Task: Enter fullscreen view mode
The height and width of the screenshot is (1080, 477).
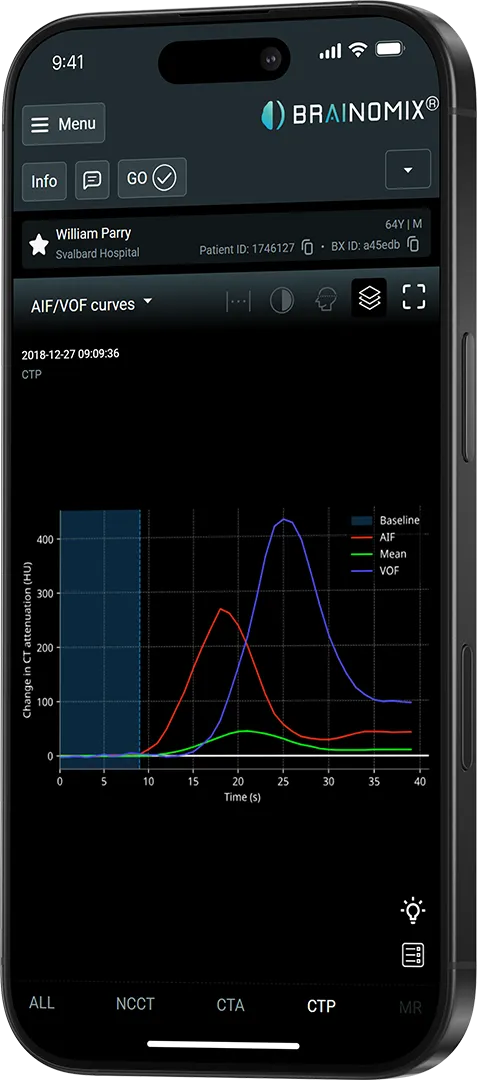Action: pos(414,297)
